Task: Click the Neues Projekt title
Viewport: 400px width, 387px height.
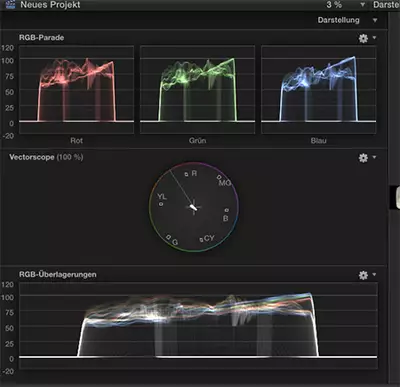Action: (x=50, y=5)
